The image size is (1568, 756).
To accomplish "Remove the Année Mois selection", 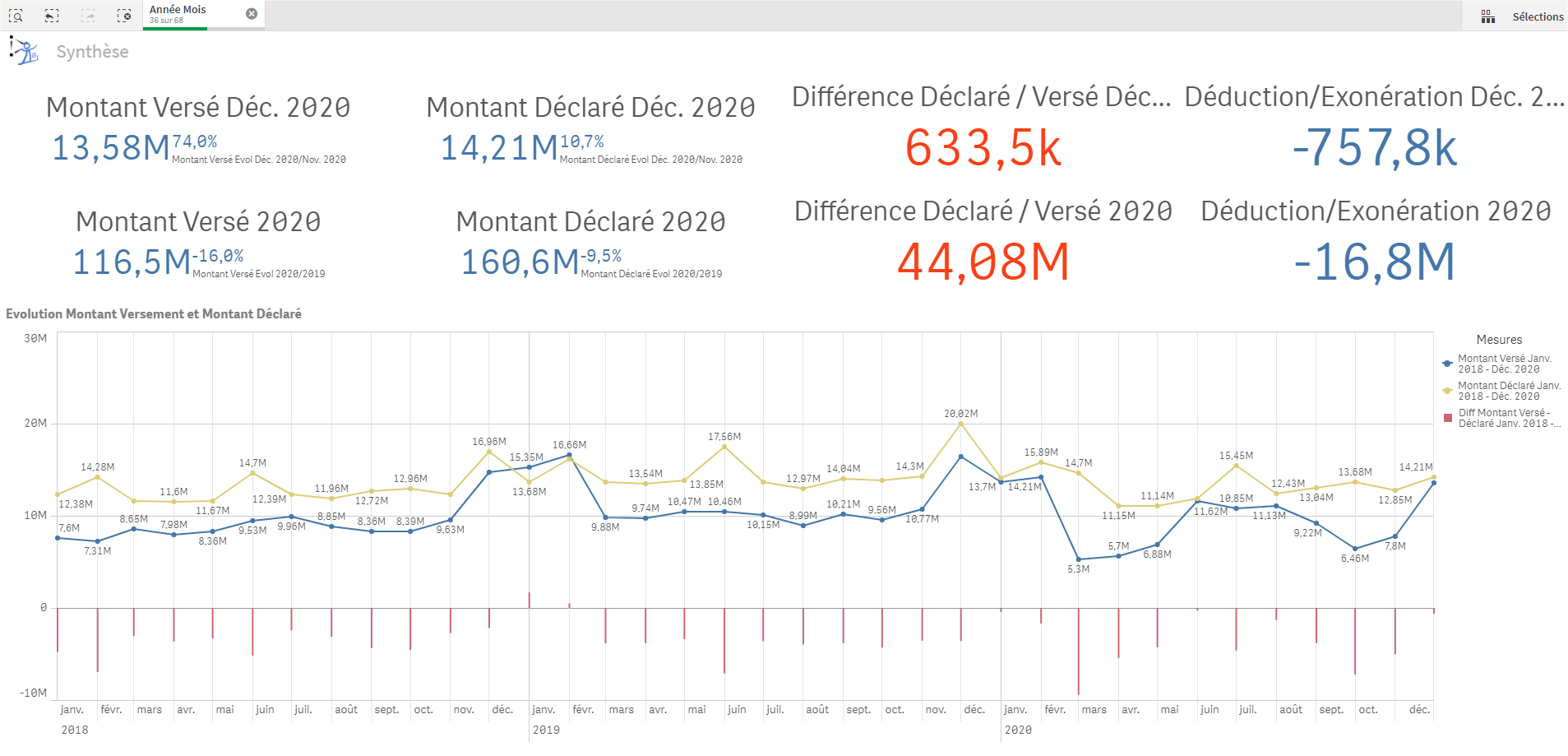I will click(252, 14).
